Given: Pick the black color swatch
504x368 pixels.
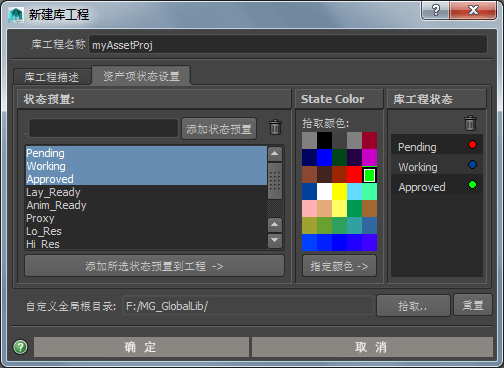Looking at the screenshot, I should click(324, 140).
